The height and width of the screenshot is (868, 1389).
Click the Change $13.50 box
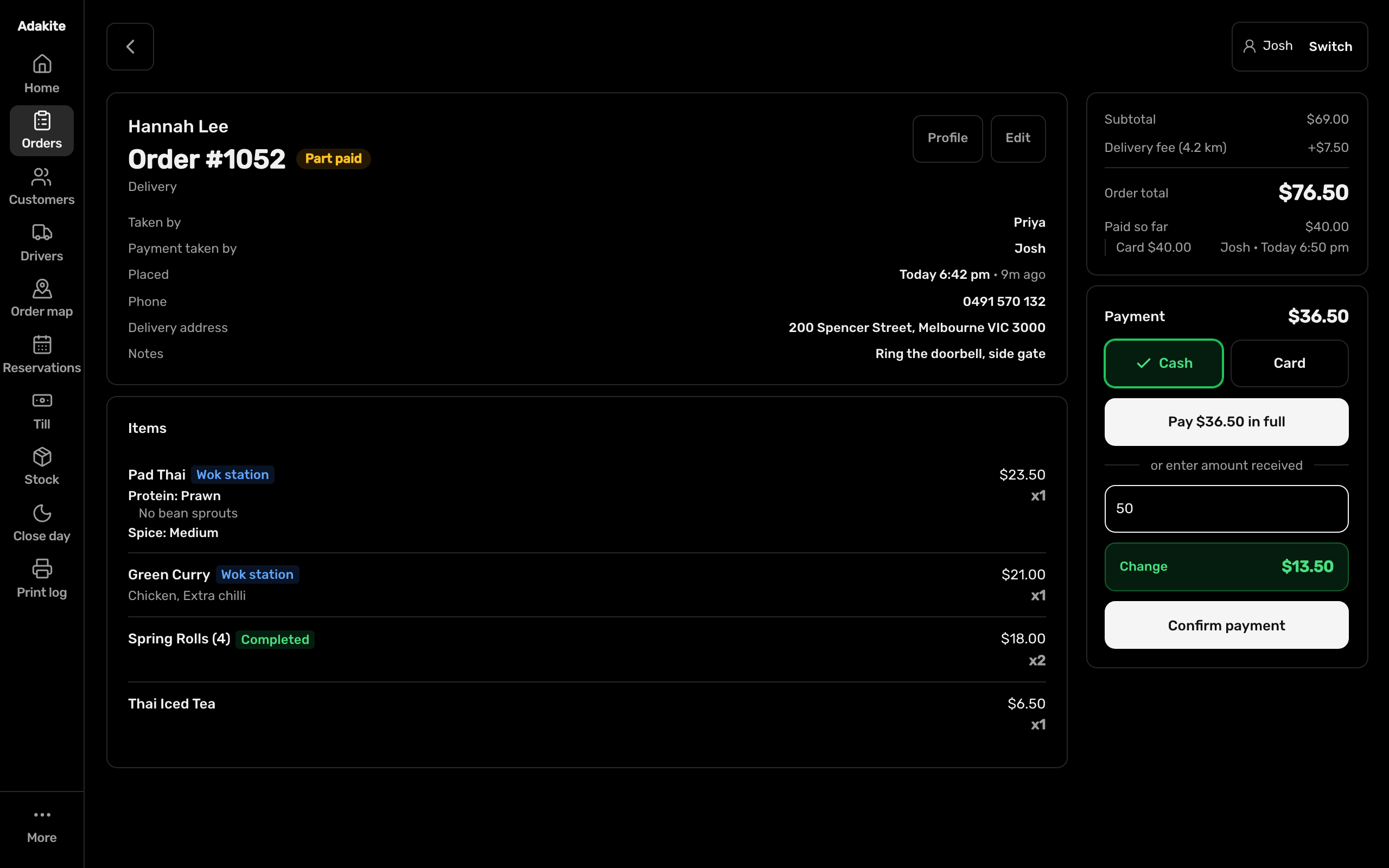click(1226, 566)
